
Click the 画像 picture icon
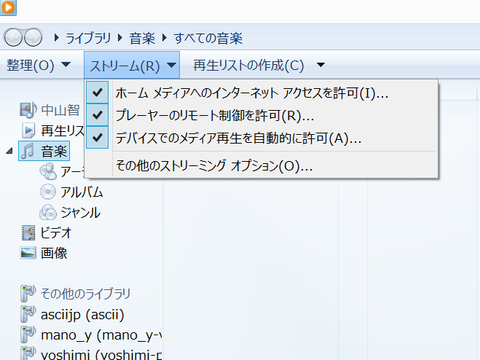click(x=28, y=253)
